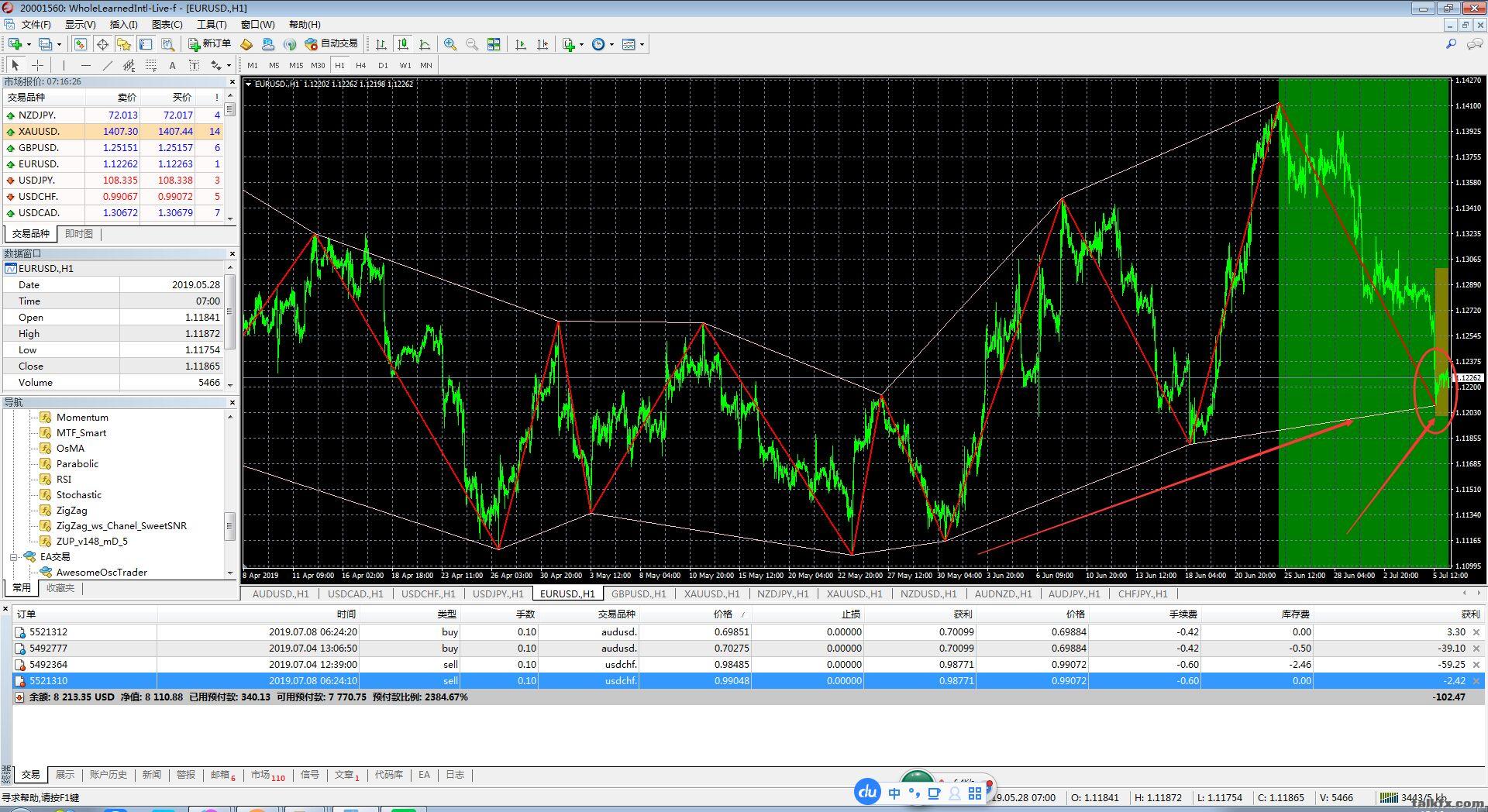Click the Baidu IME du icon
Screen dimensions: 1488x812
coord(867,792)
